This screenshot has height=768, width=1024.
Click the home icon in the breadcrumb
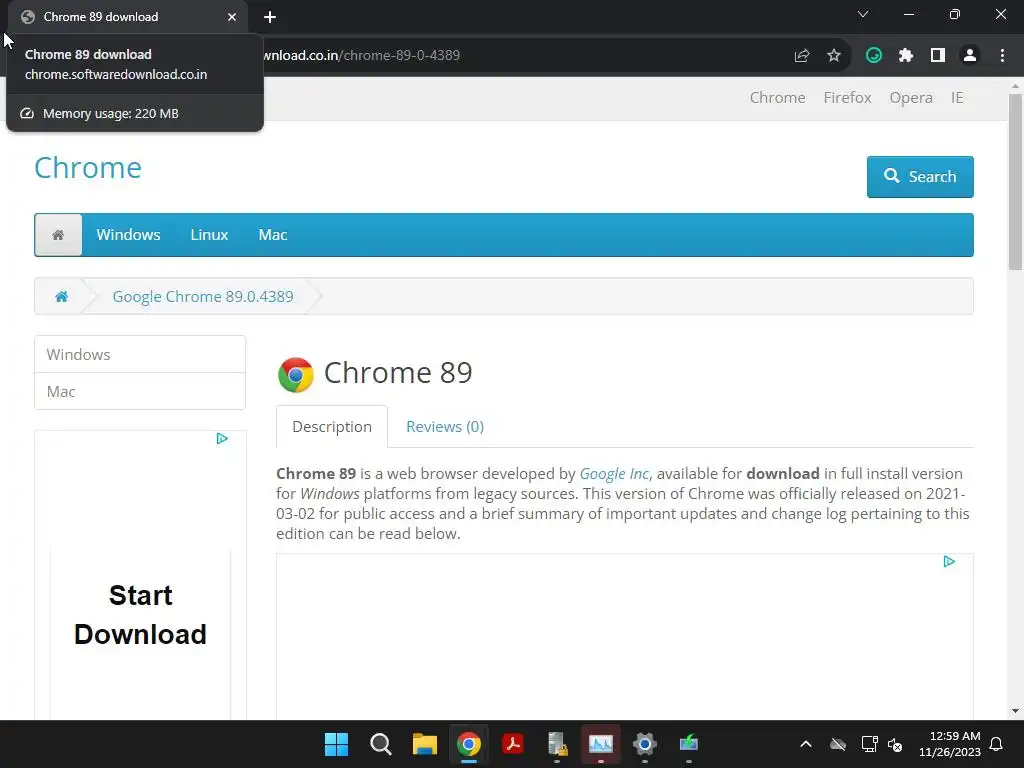(x=61, y=296)
